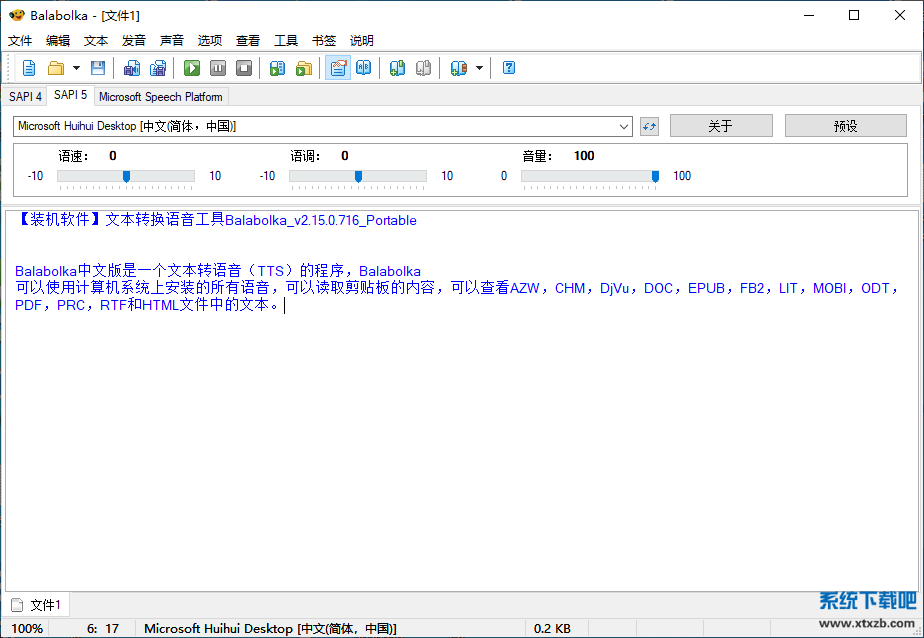This screenshot has width=924, height=638.
Task: Open dropdown arrow next to last book icon
Action: [479, 68]
